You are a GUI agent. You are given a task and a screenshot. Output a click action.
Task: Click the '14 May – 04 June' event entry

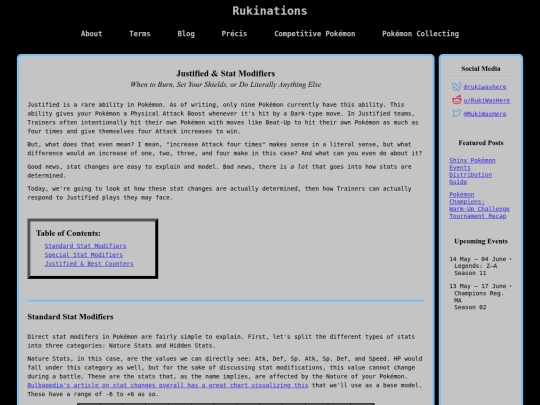(480, 266)
